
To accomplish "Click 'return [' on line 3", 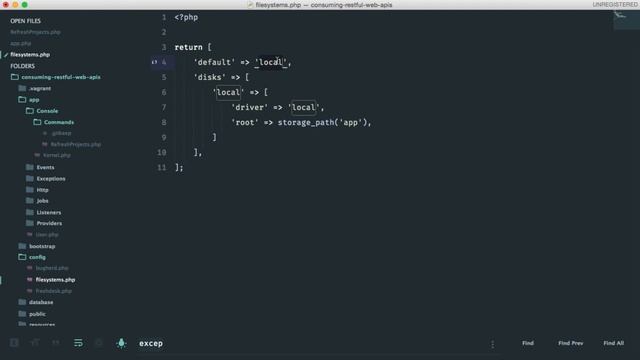I will click(193, 47).
